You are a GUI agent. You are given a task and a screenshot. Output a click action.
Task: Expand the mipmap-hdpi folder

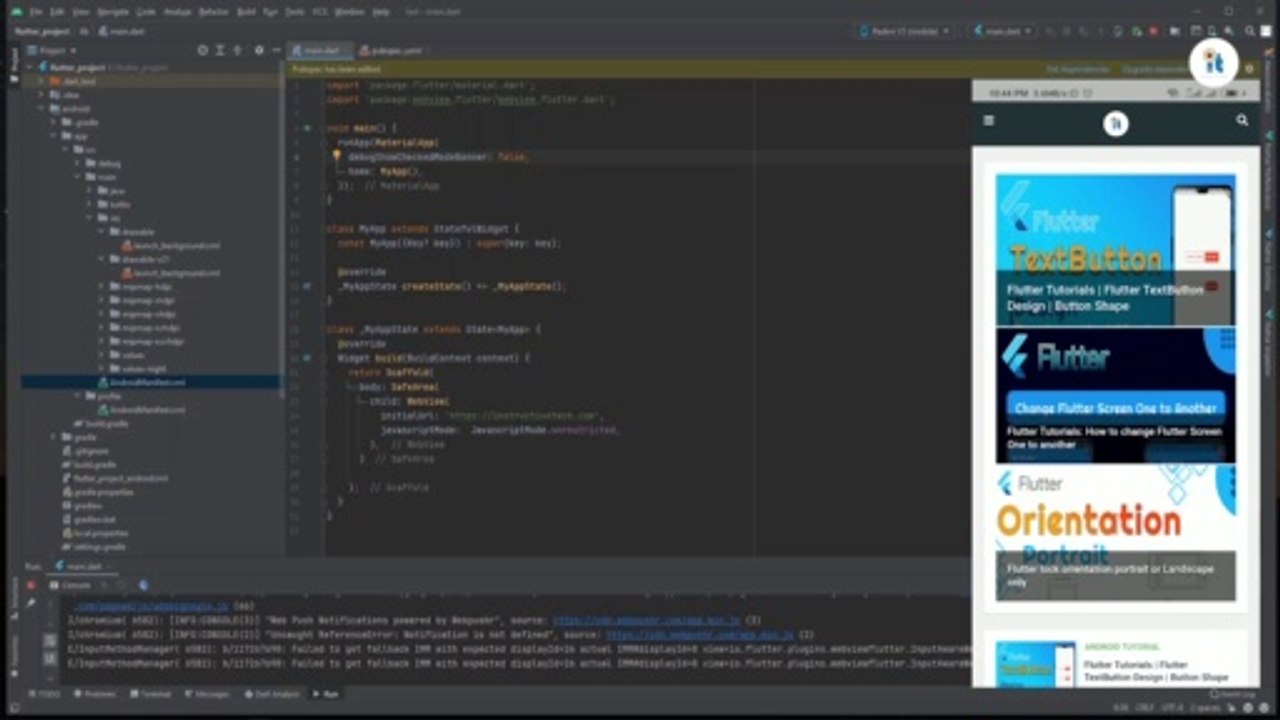101,286
